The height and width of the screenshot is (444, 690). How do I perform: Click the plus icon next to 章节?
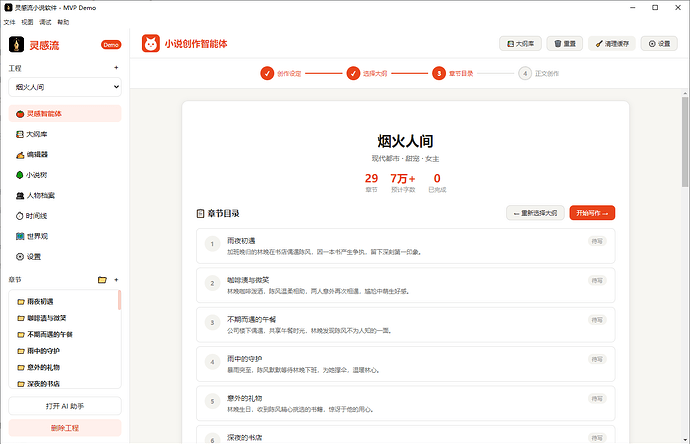(116, 280)
